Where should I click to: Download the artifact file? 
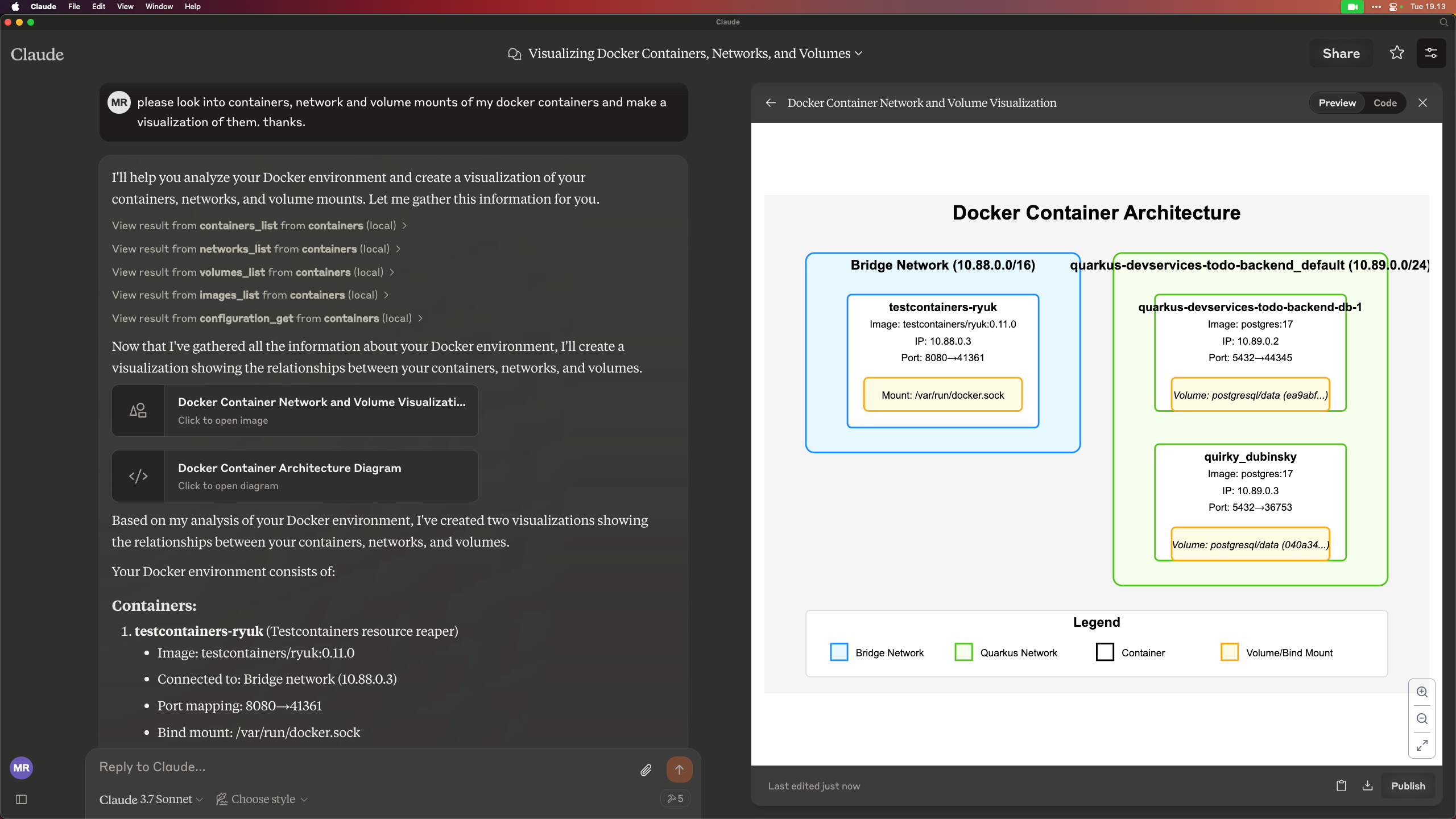coord(1368,786)
